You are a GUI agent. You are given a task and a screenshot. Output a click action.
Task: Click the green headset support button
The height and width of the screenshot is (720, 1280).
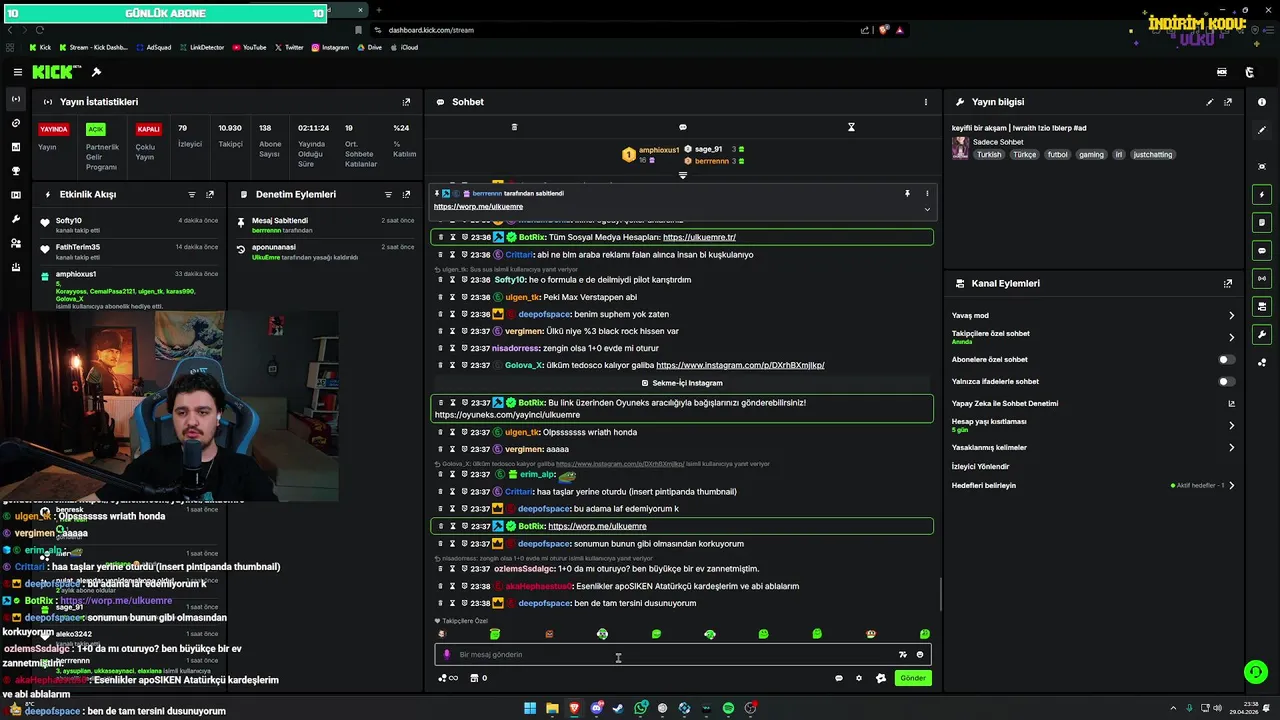1254,672
